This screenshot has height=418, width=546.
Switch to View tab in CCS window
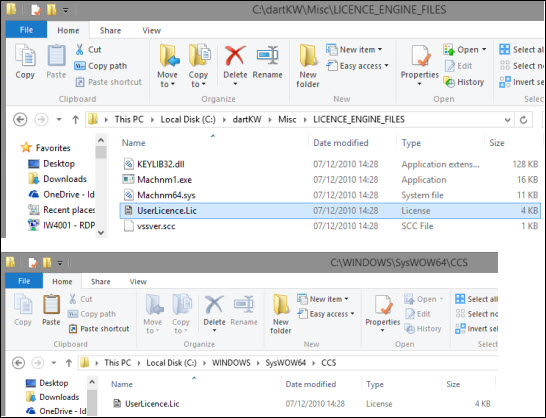click(138, 281)
